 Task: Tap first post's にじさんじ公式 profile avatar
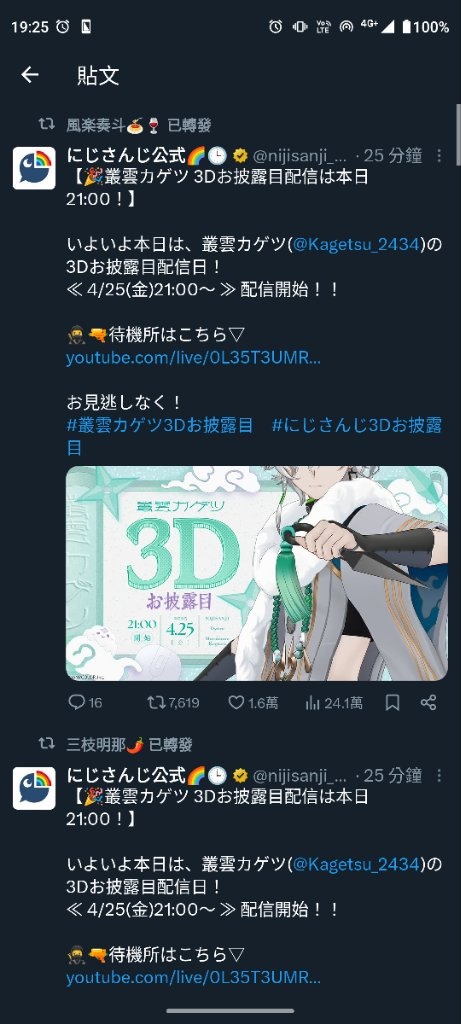click(x=34, y=168)
